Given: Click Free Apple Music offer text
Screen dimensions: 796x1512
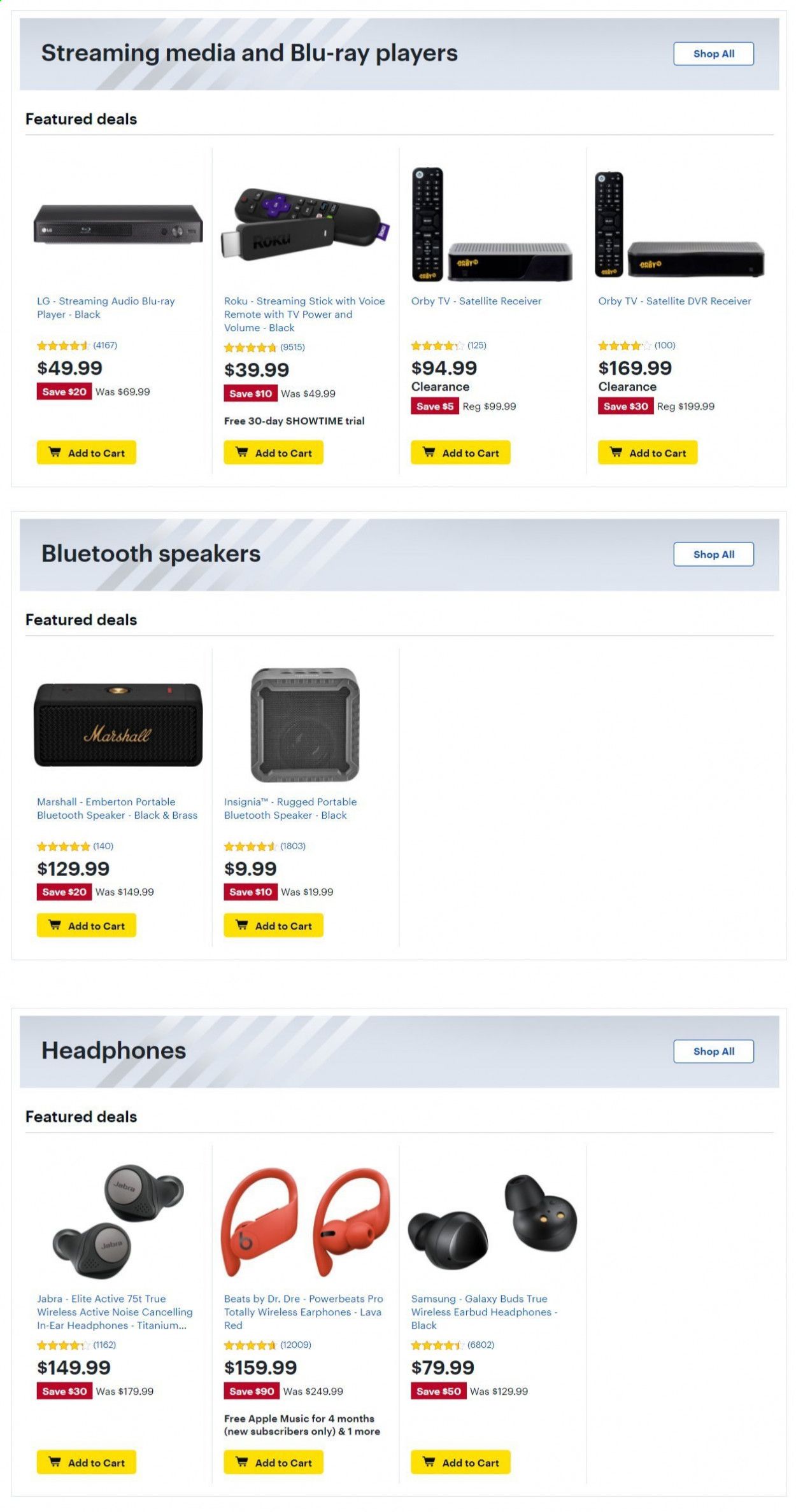Looking at the screenshot, I should coord(302,1425).
